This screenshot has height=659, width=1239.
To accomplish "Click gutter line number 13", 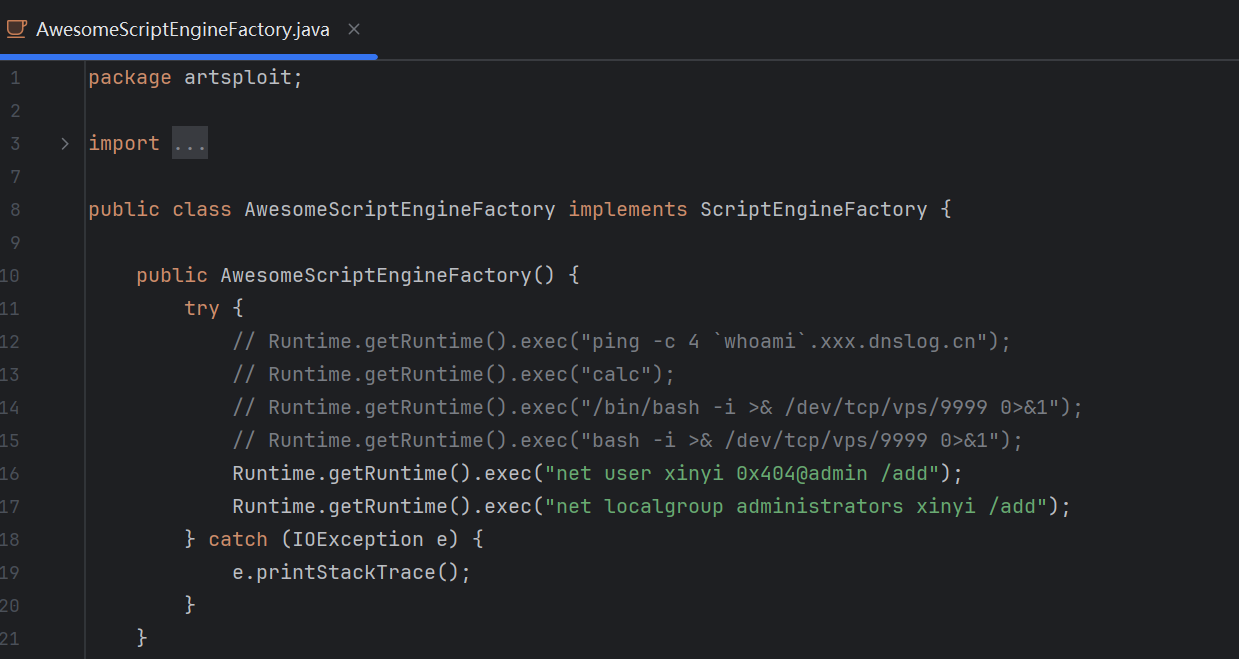I will [x=10, y=375].
